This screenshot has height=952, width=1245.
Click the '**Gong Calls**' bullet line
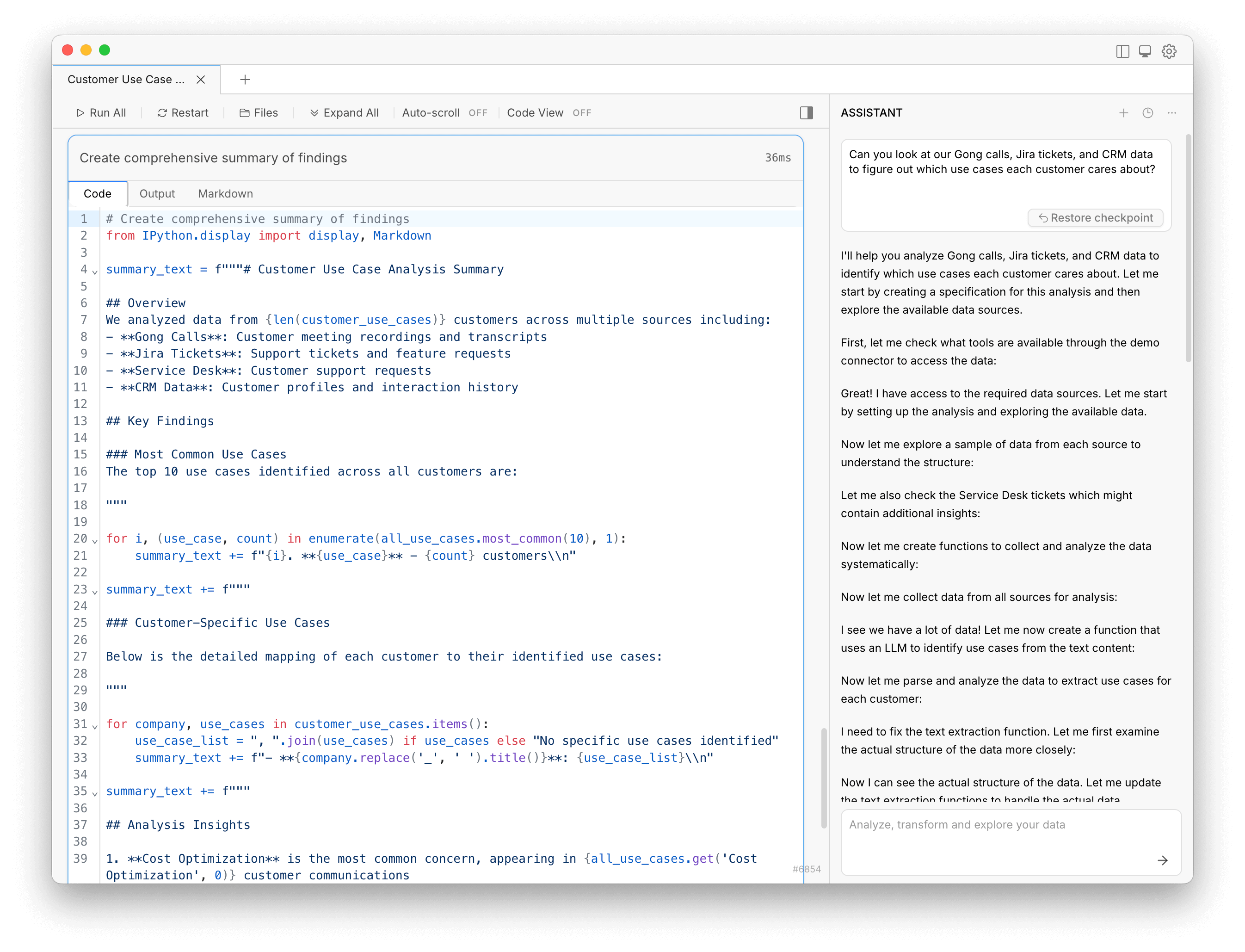pyautogui.click(x=326, y=337)
